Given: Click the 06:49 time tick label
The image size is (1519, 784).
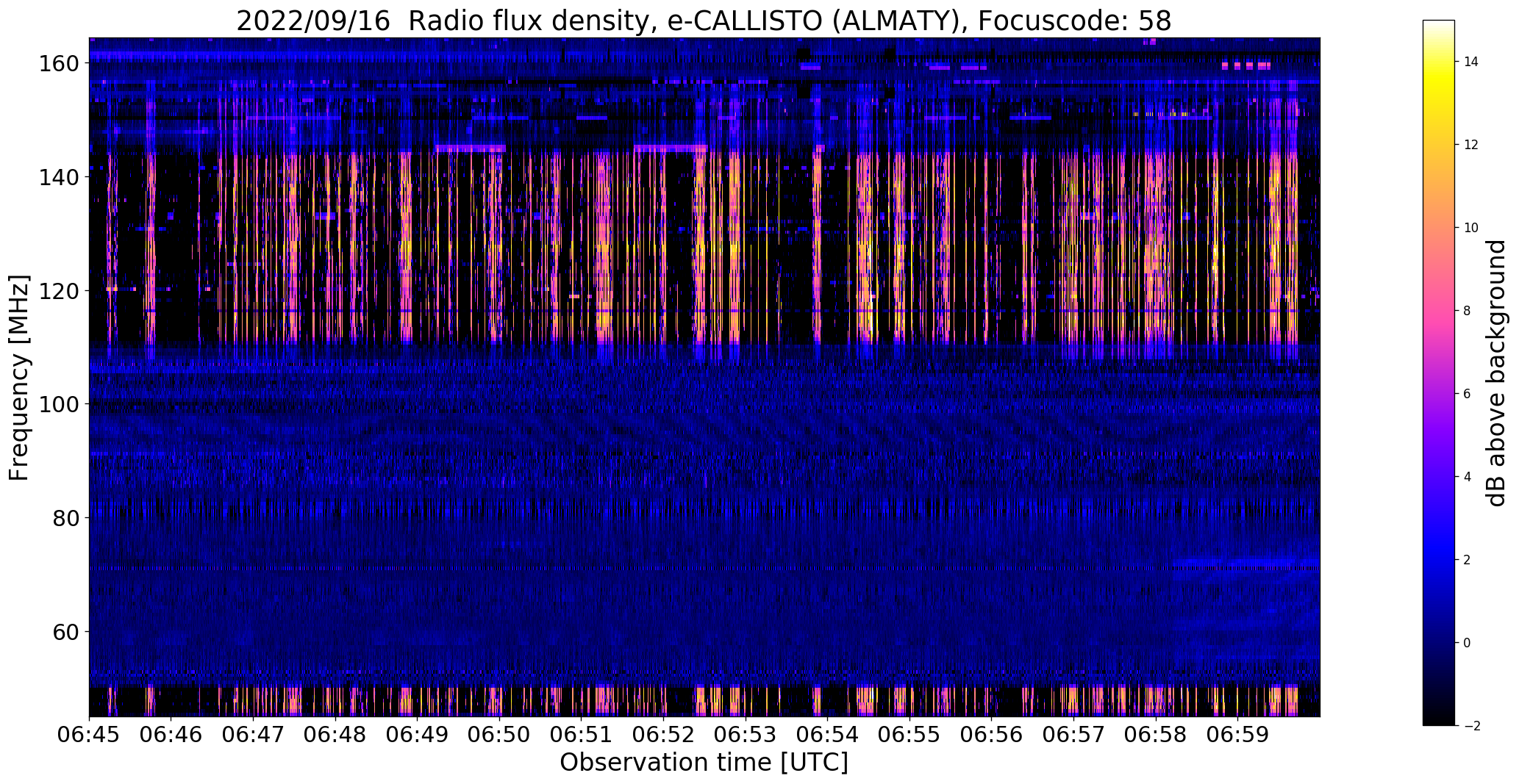Looking at the screenshot, I should 418,735.
